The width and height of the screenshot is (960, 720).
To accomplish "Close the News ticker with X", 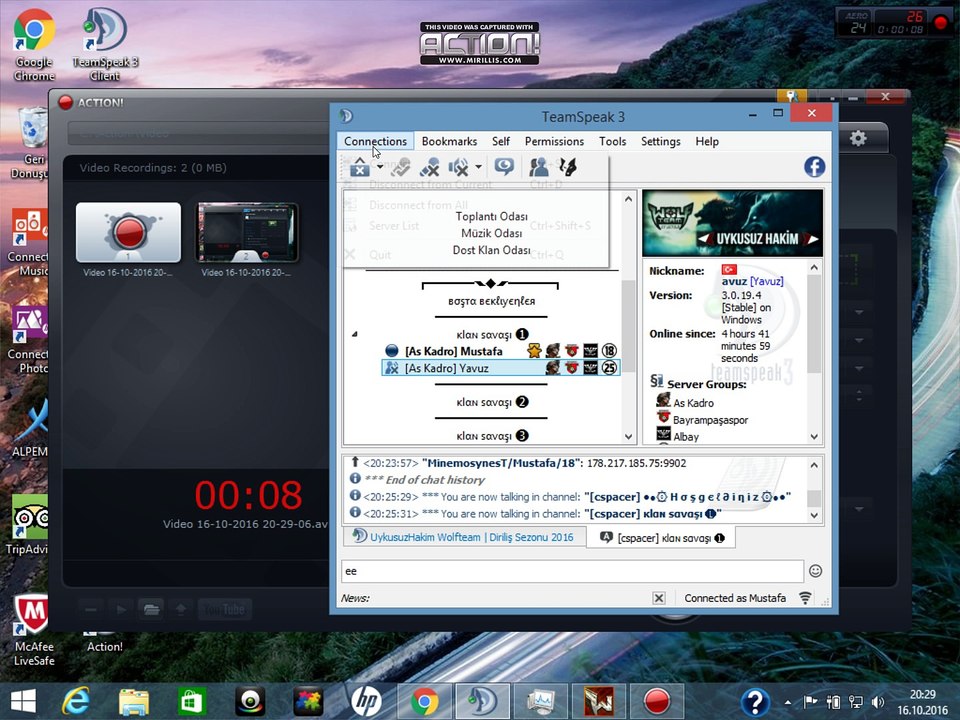I will [x=659, y=598].
